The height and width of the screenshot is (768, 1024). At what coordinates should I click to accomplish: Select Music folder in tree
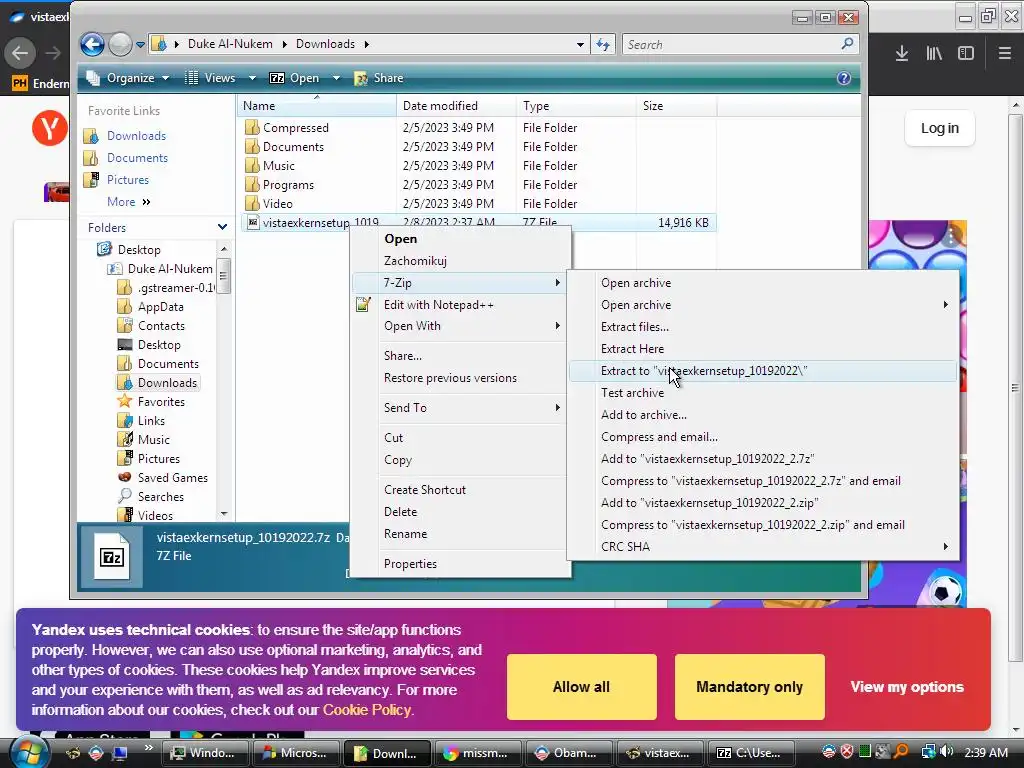pyautogui.click(x=153, y=440)
